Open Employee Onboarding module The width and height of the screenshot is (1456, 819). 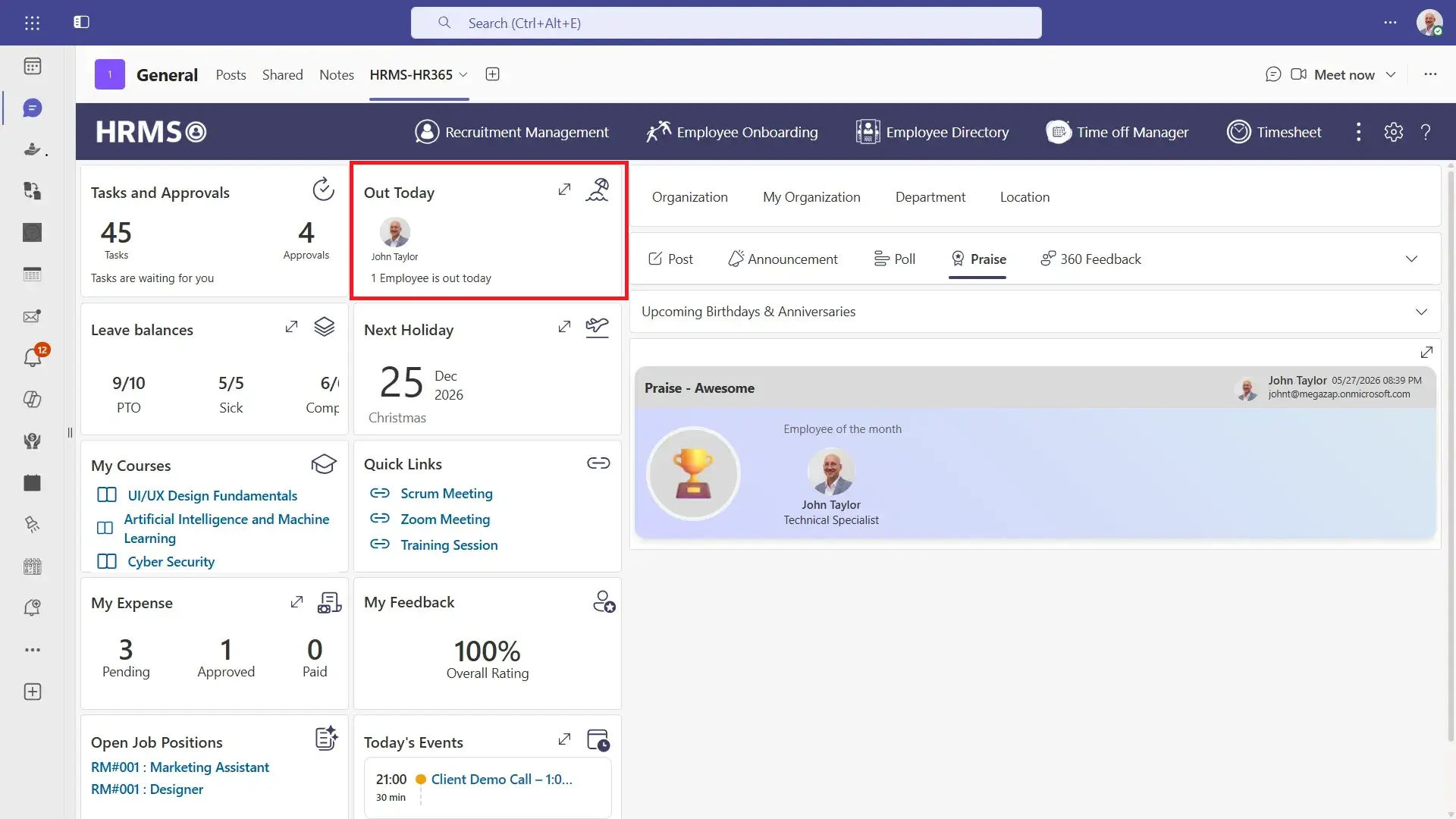click(x=732, y=132)
